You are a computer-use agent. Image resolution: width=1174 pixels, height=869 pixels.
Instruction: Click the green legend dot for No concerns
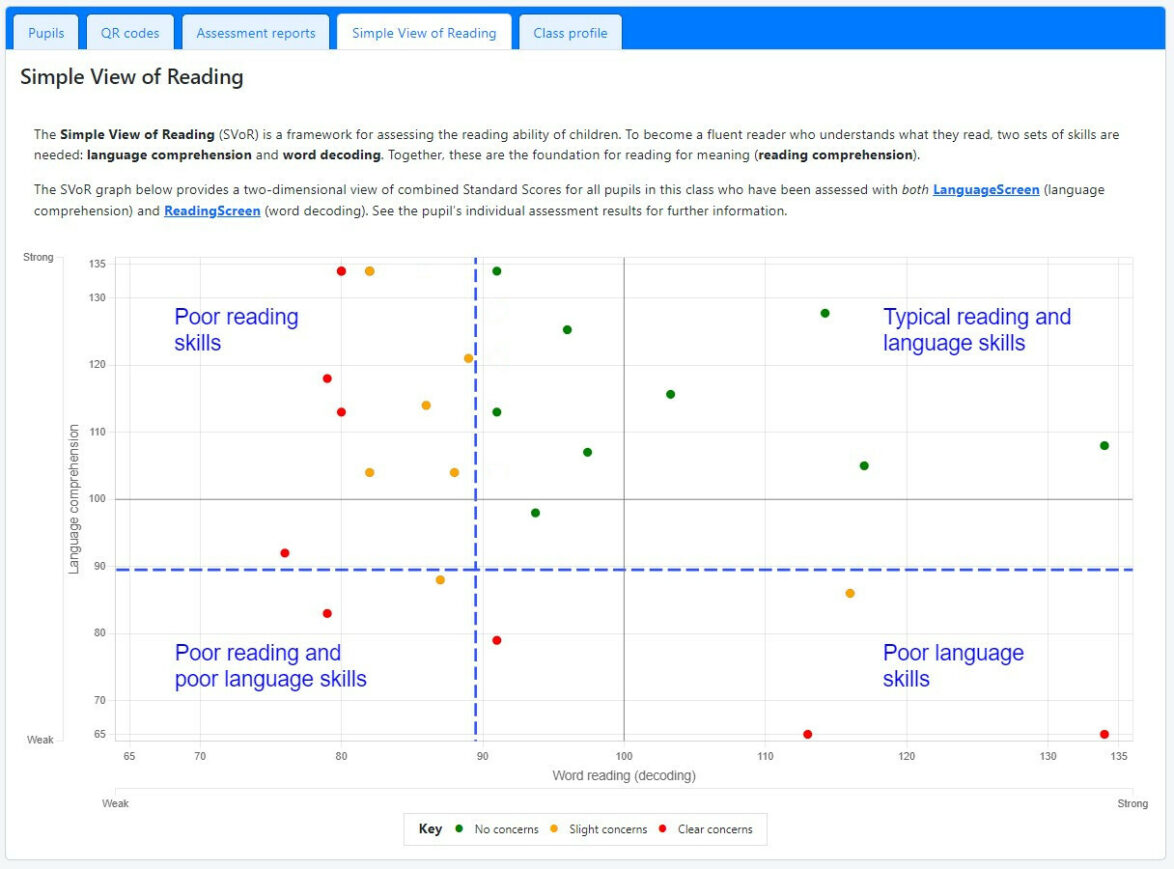tap(459, 829)
